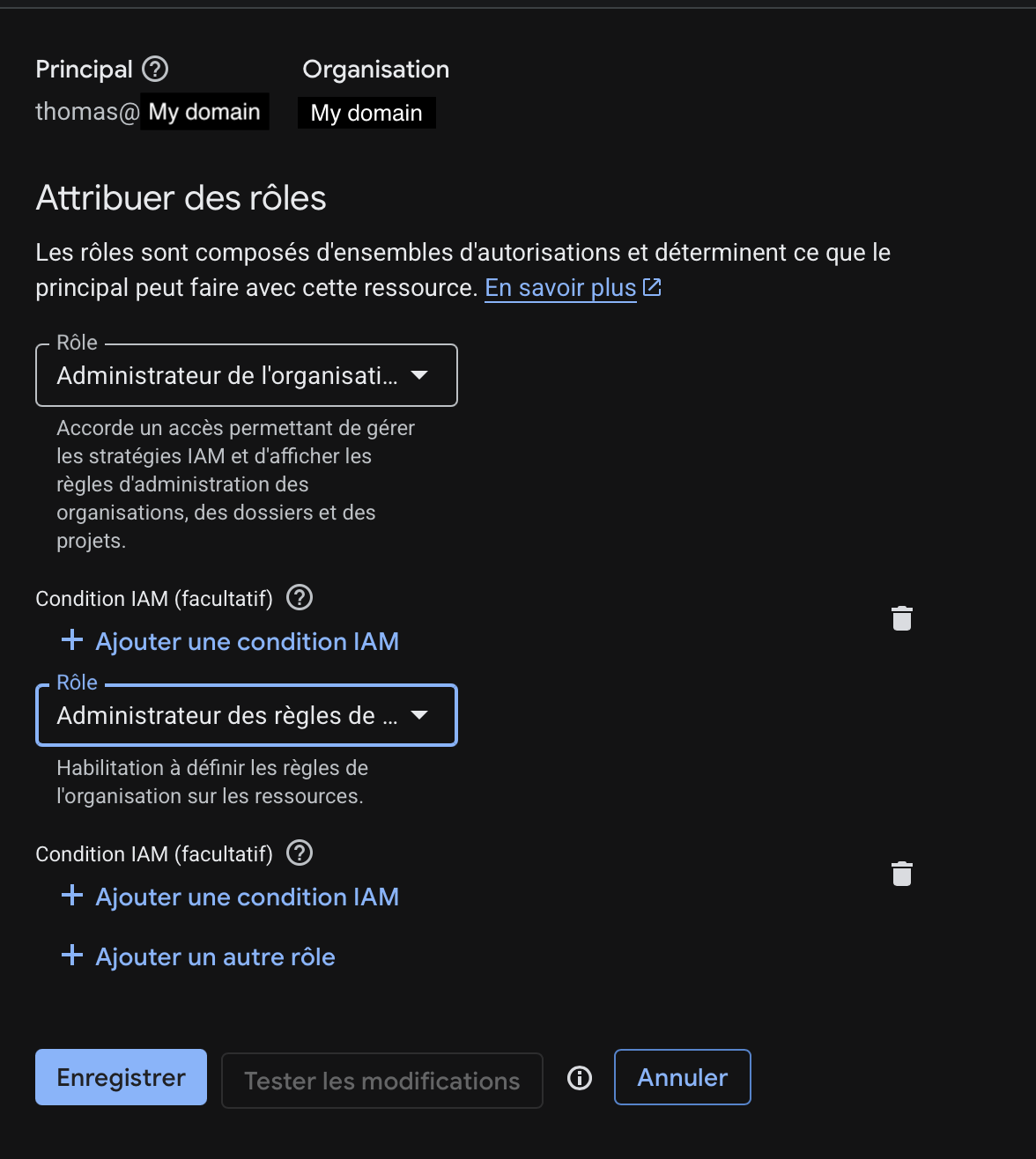
Task: Open the En savoir plus link
Action: click(x=560, y=288)
